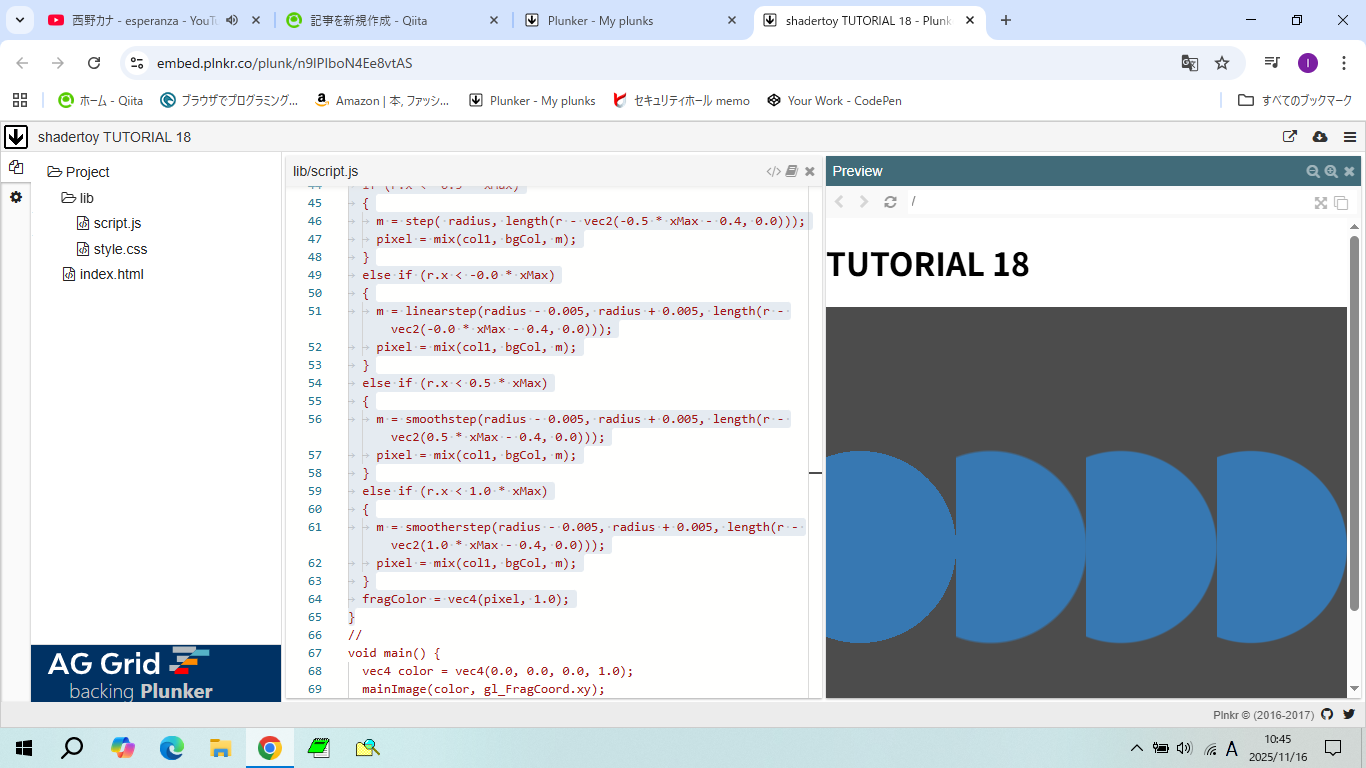1366x768 pixels.
Task: Go back in the preview browser
Action: pos(839,201)
